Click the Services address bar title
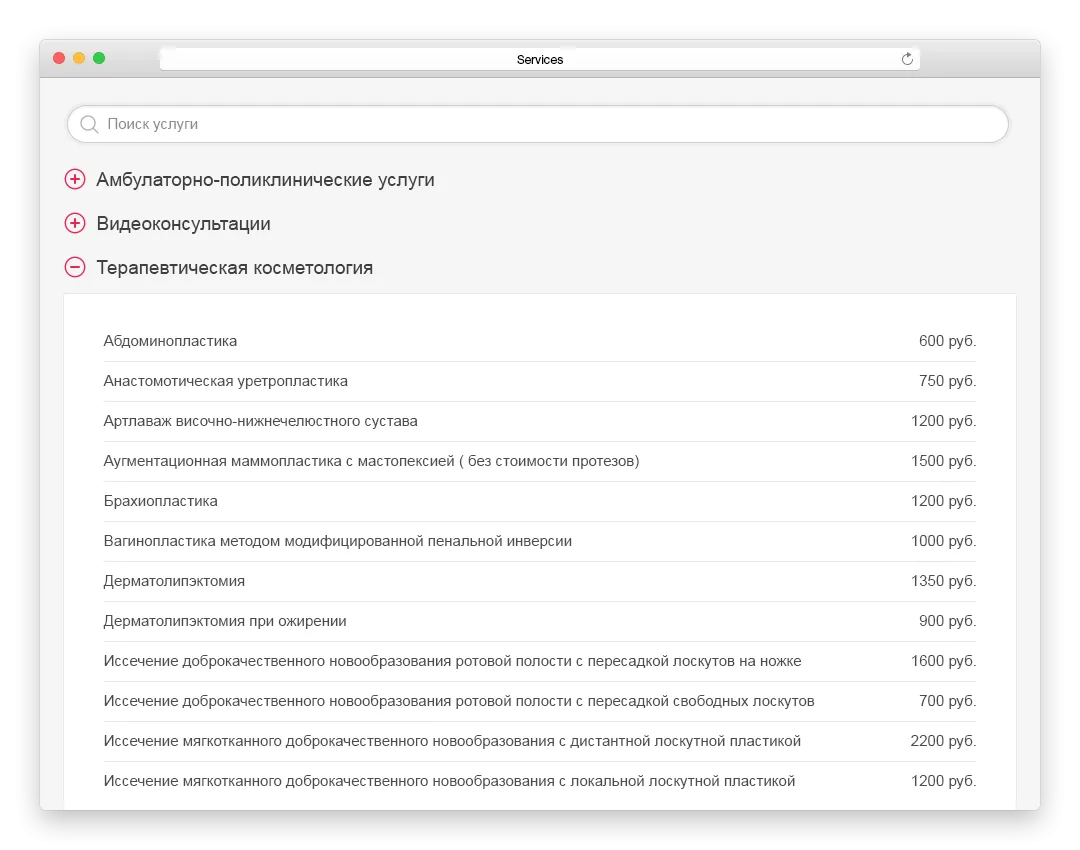This screenshot has width=1080, height=850. (x=540, y=60)
